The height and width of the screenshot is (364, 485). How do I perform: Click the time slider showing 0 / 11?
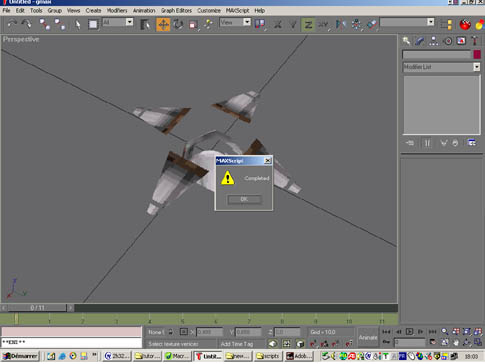point(37,308)
